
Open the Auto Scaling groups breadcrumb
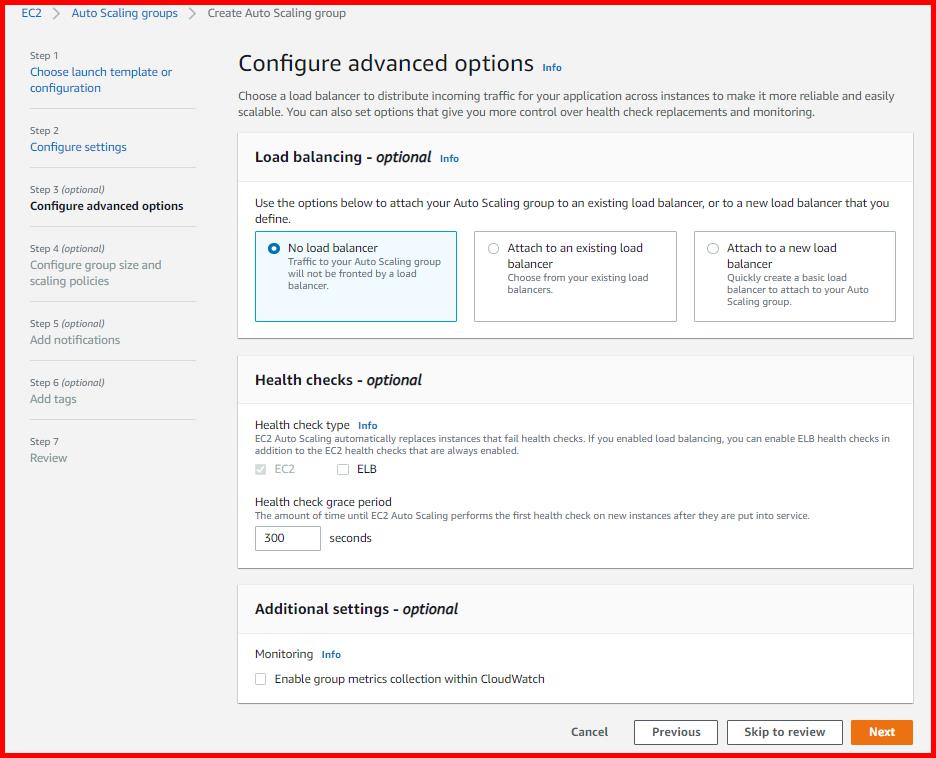124,13
